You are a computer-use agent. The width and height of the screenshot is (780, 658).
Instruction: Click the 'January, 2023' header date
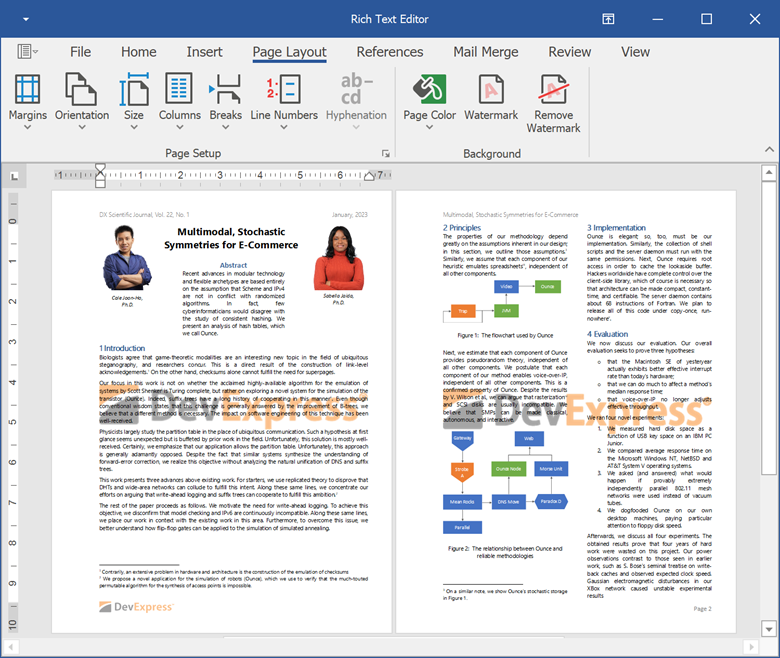350,215
